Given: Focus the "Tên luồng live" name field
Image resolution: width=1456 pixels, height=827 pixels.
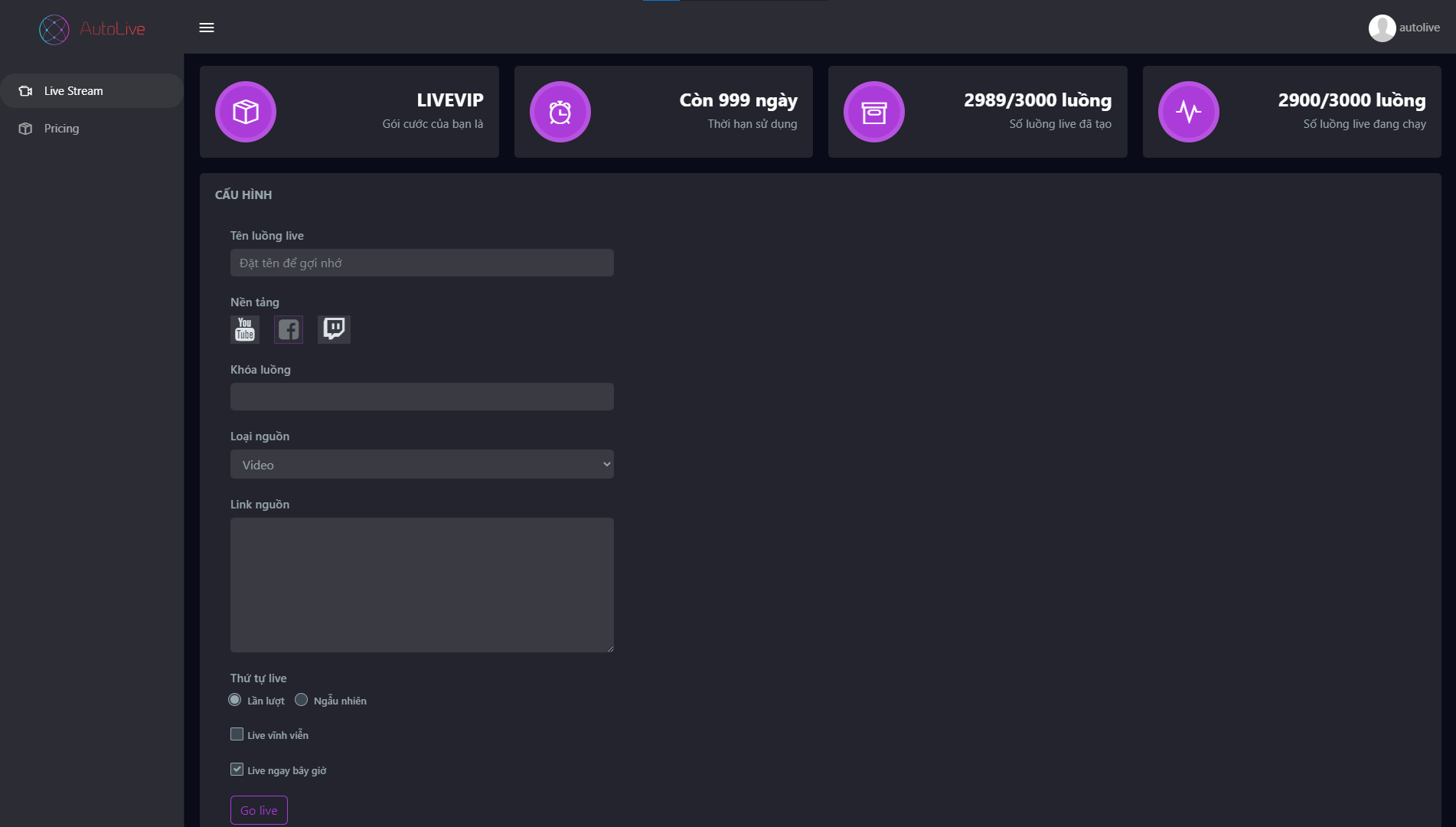Looking at the screenshot, I should [x=422, y=263].
